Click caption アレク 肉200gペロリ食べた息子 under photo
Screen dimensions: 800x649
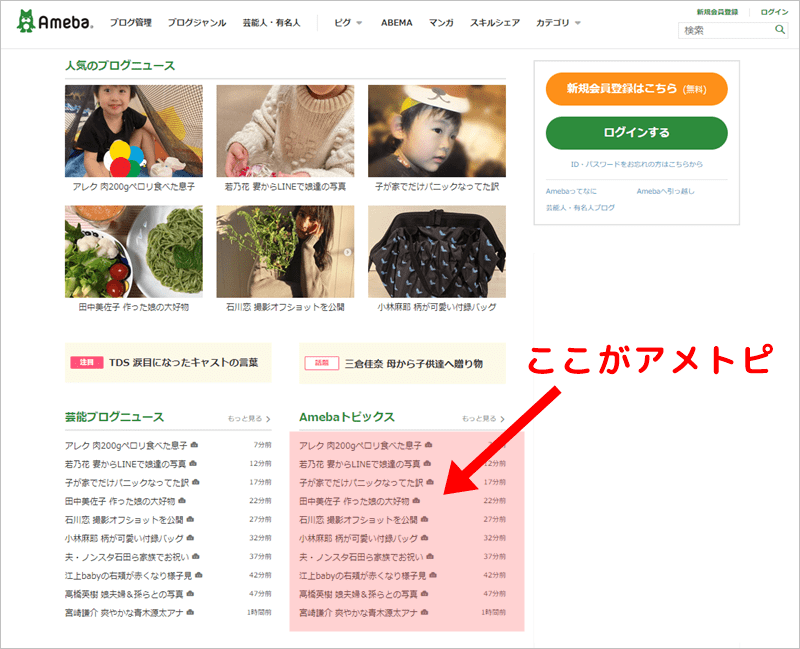[134, 187]
